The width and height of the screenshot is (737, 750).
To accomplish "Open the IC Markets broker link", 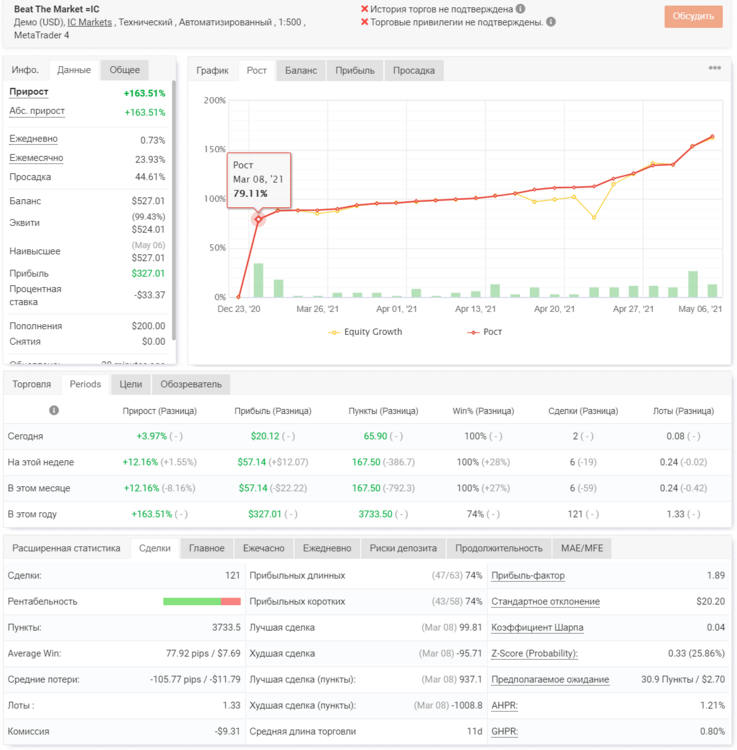I will point(89,22).
